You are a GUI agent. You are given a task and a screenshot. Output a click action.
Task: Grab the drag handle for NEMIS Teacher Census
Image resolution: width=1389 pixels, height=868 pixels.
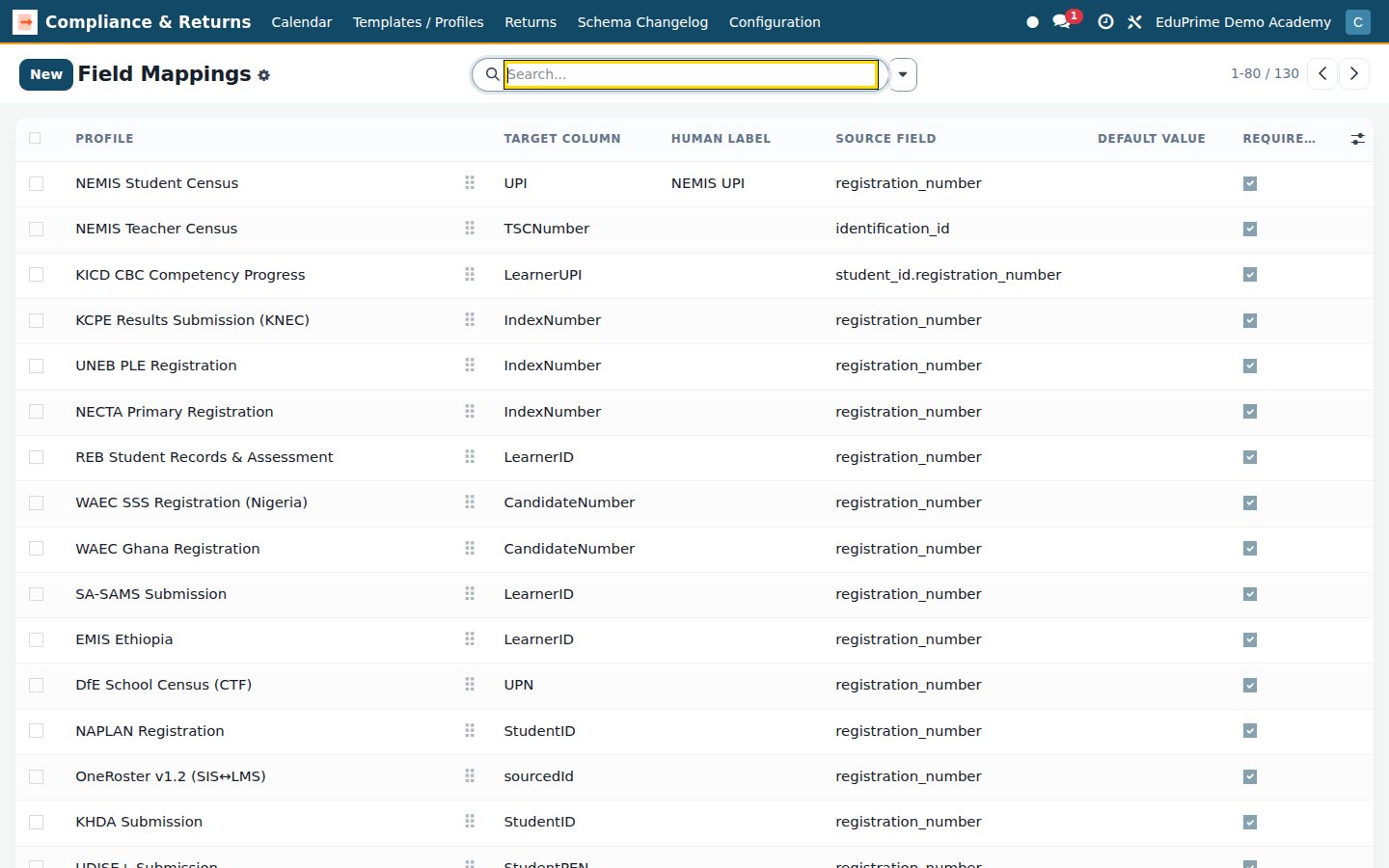(x=470, y=229)
